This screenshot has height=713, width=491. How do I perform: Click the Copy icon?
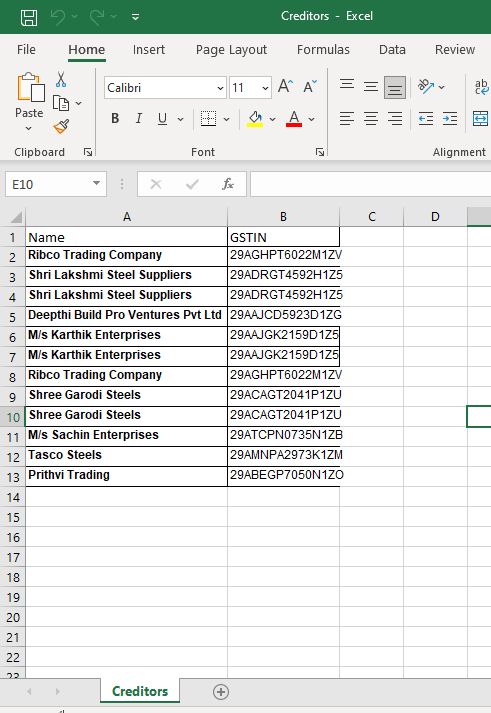(61, 103)
